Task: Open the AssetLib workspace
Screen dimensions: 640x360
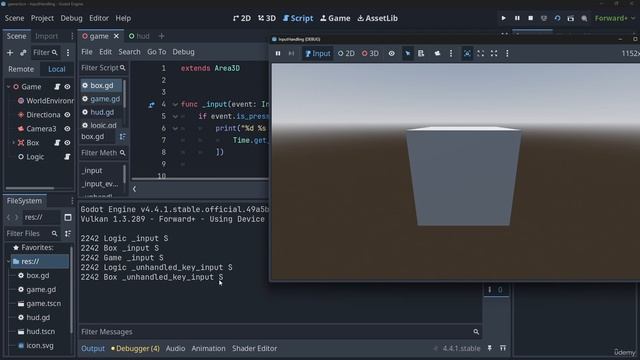Action: [x=378, y=18]
